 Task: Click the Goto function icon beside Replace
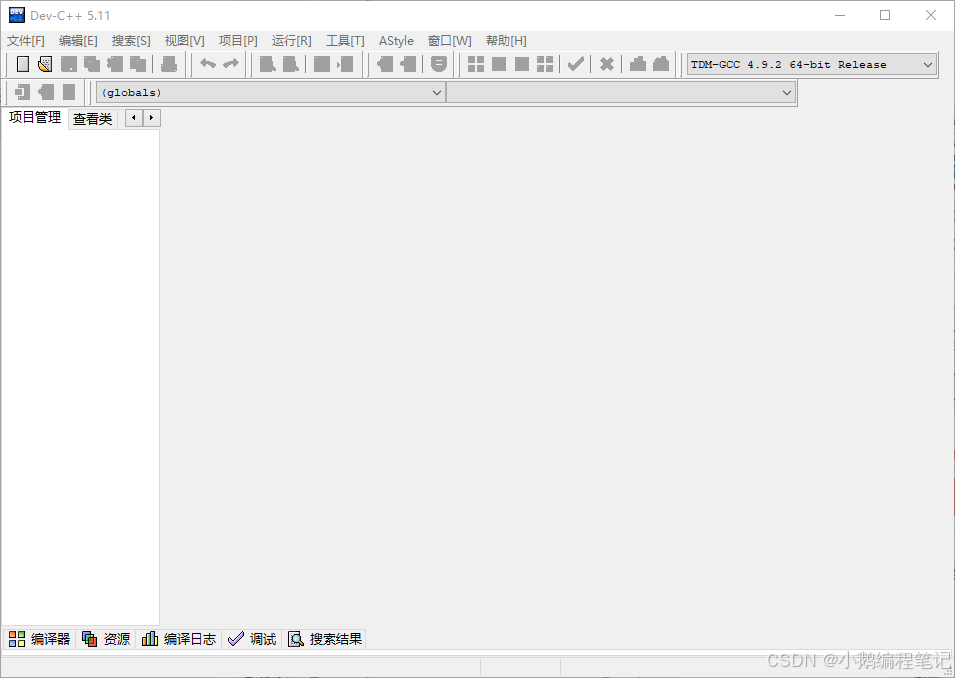click(x=322, y=64)
